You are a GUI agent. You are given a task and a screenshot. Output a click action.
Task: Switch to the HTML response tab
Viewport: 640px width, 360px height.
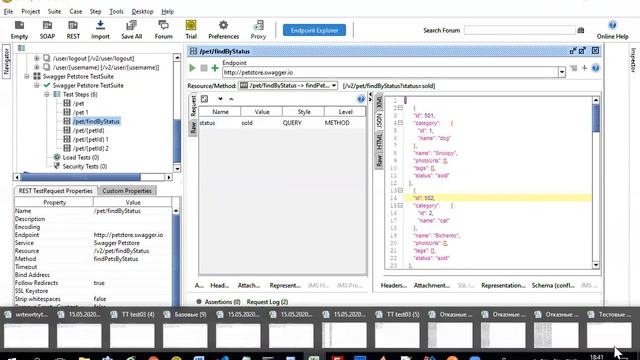pos(379,141)
